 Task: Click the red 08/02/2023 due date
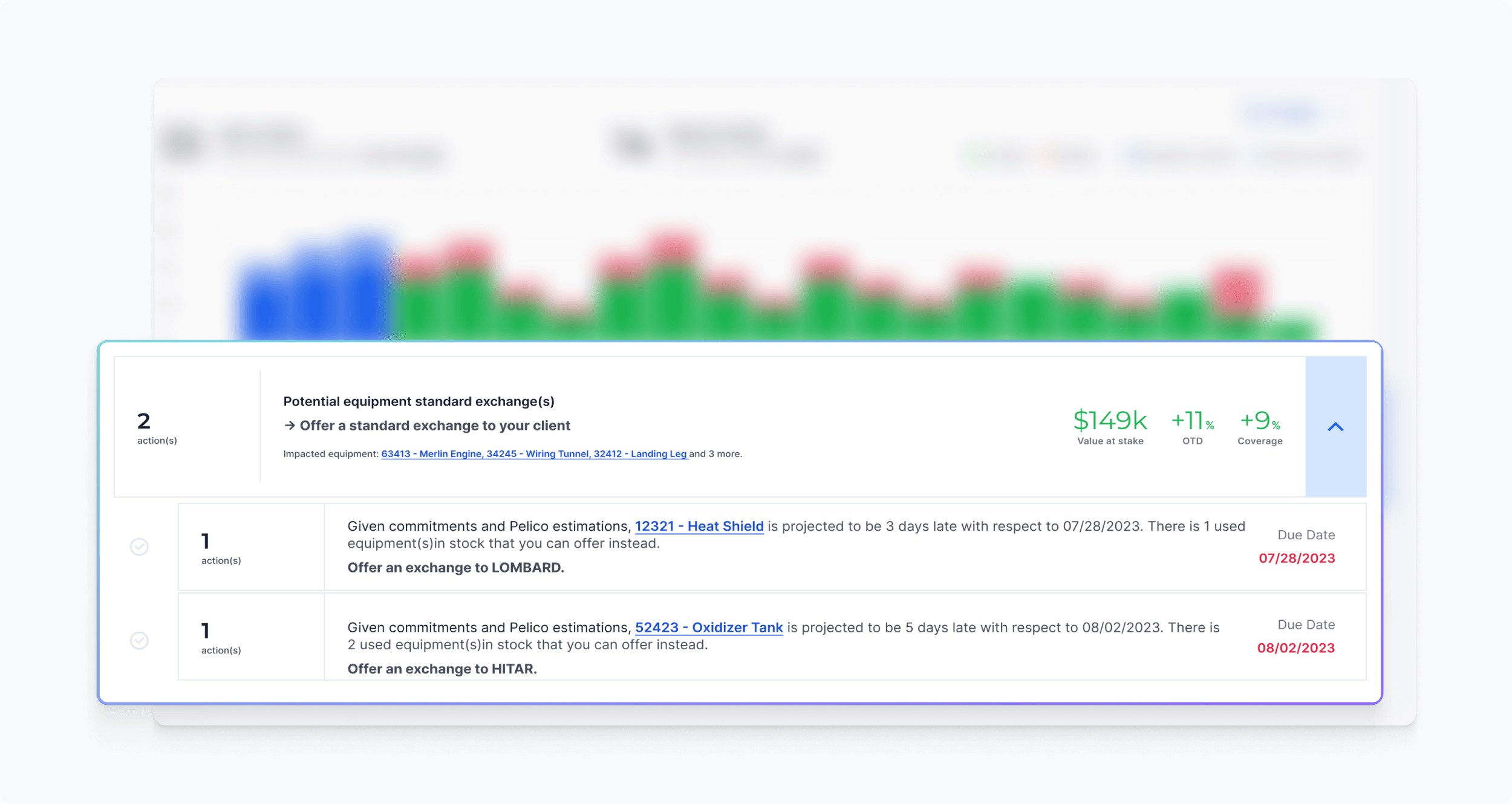tap(1295, 648)
